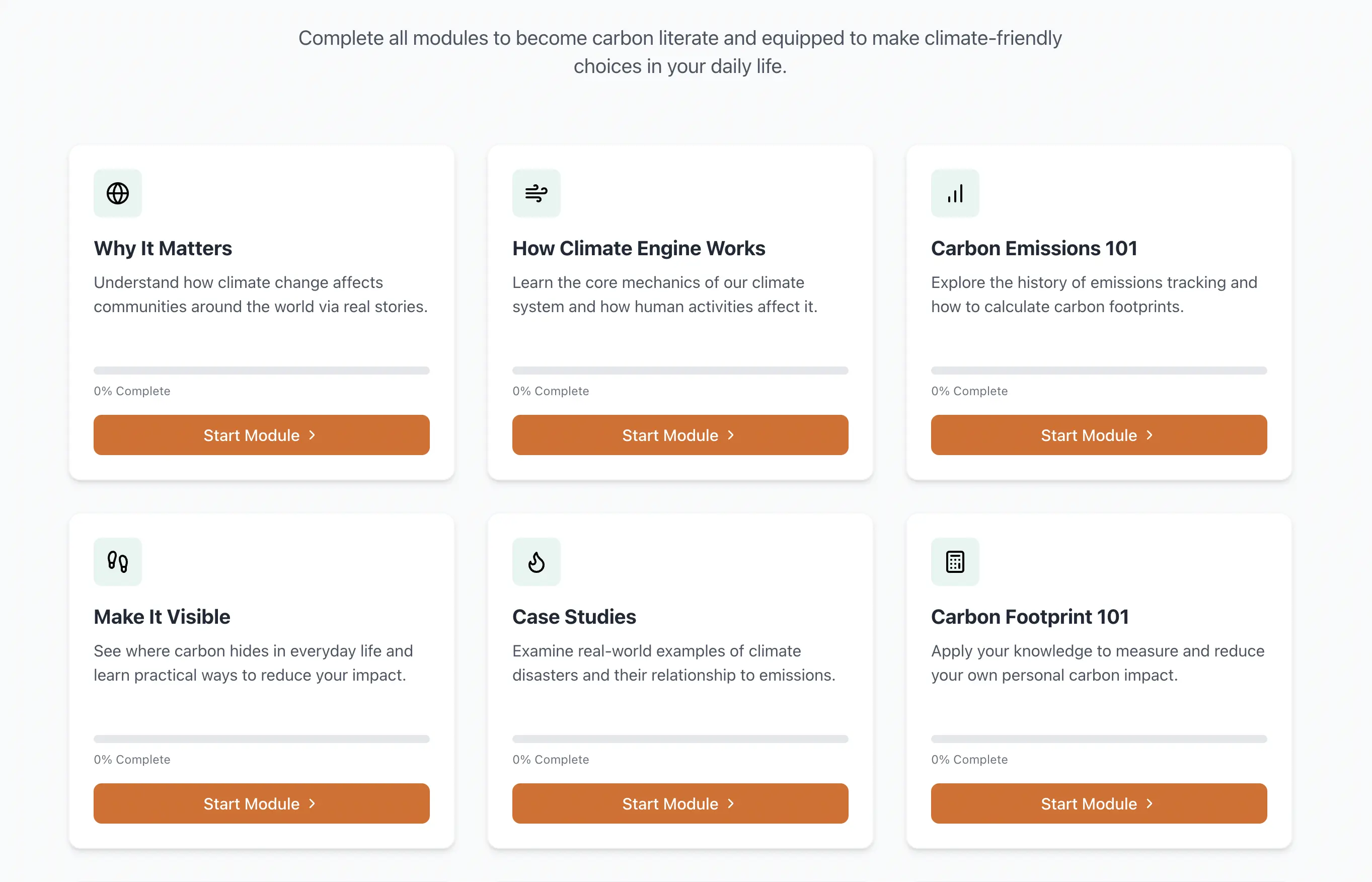Click the footprints icon on Make It Visible
This screenshot has height=882, width=1372.
117,562
